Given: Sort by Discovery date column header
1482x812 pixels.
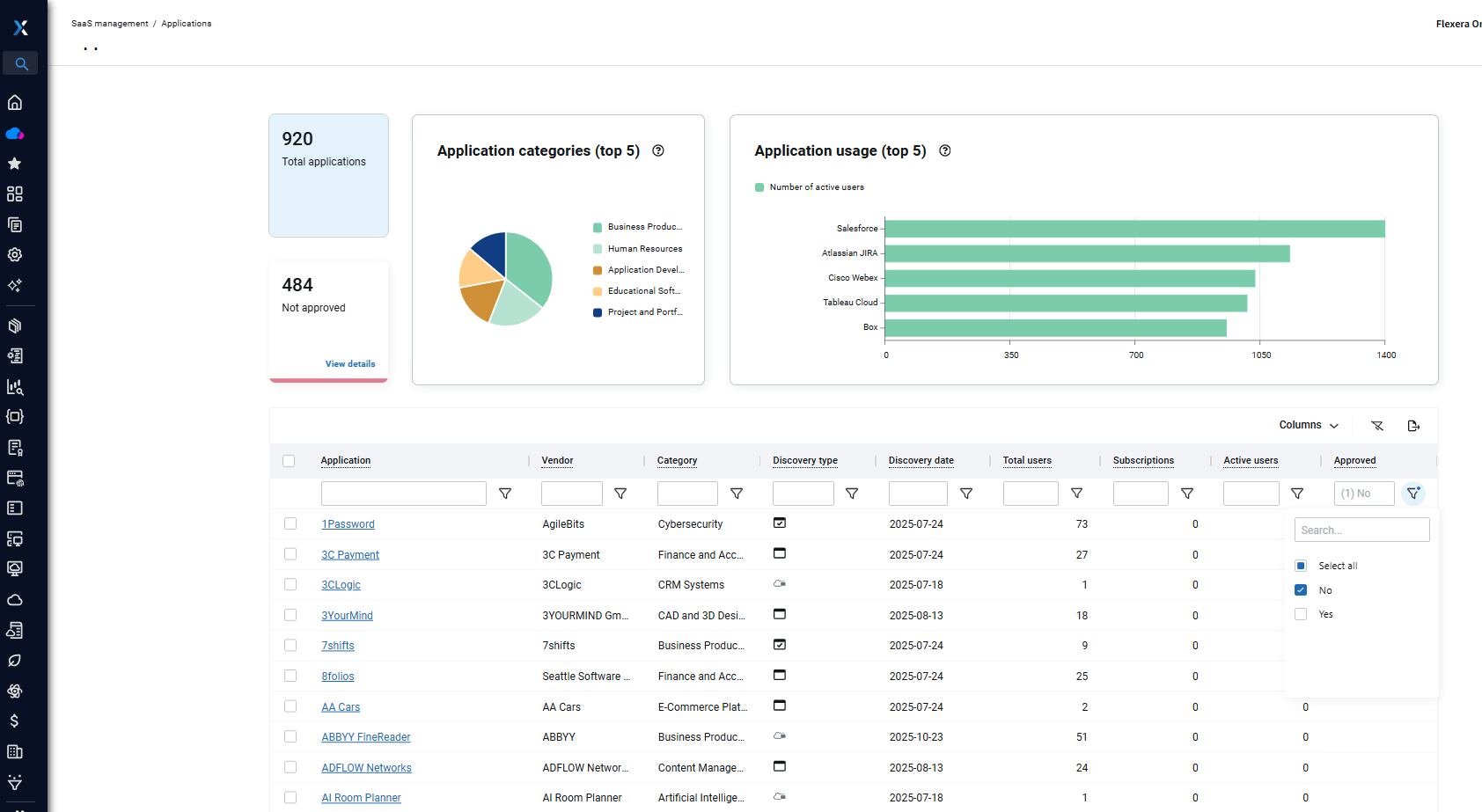Looking at the screenshot, I should click(x=921, y=461).
